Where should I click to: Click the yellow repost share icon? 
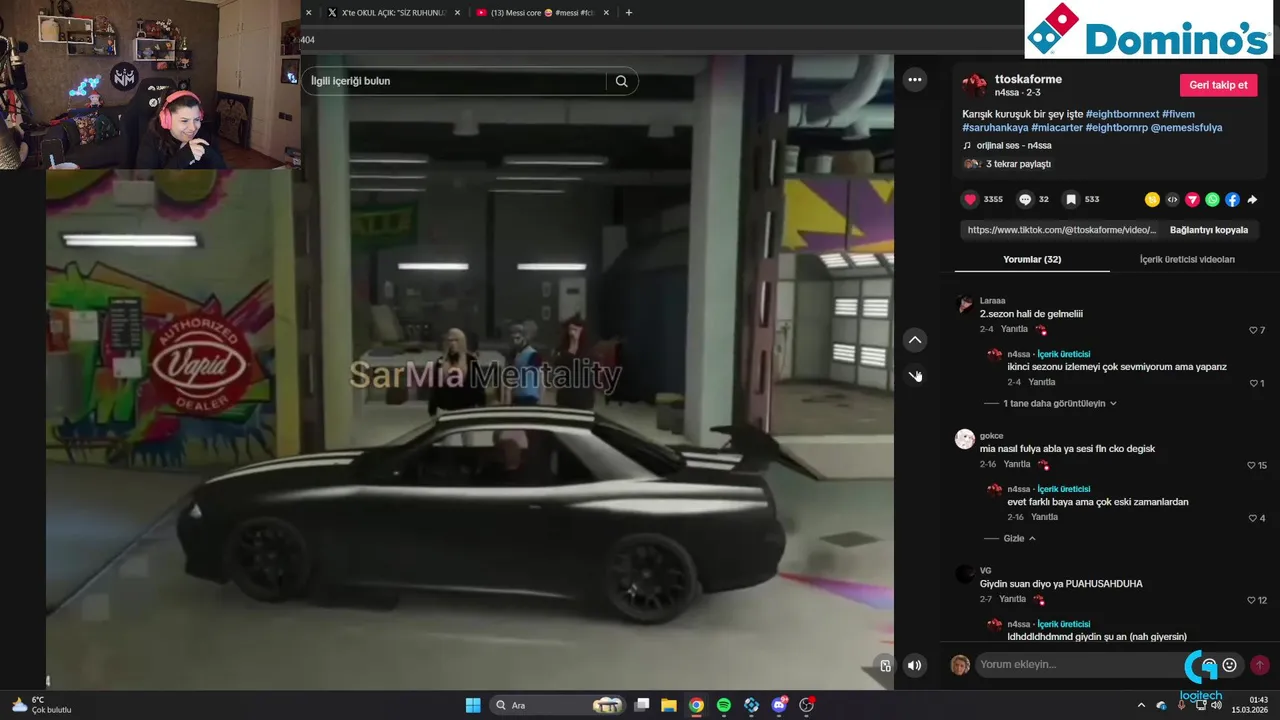1152,200
